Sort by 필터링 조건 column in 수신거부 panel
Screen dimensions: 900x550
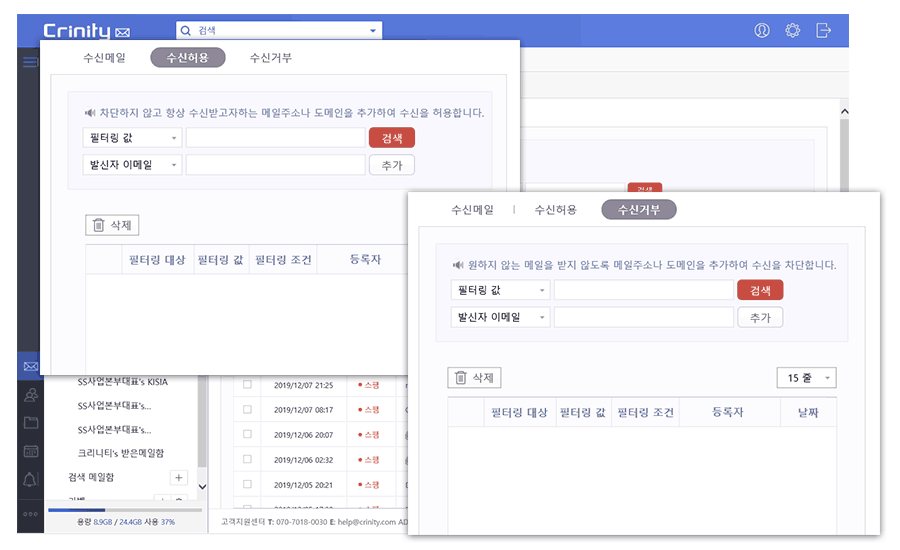(x=645, y=413)
